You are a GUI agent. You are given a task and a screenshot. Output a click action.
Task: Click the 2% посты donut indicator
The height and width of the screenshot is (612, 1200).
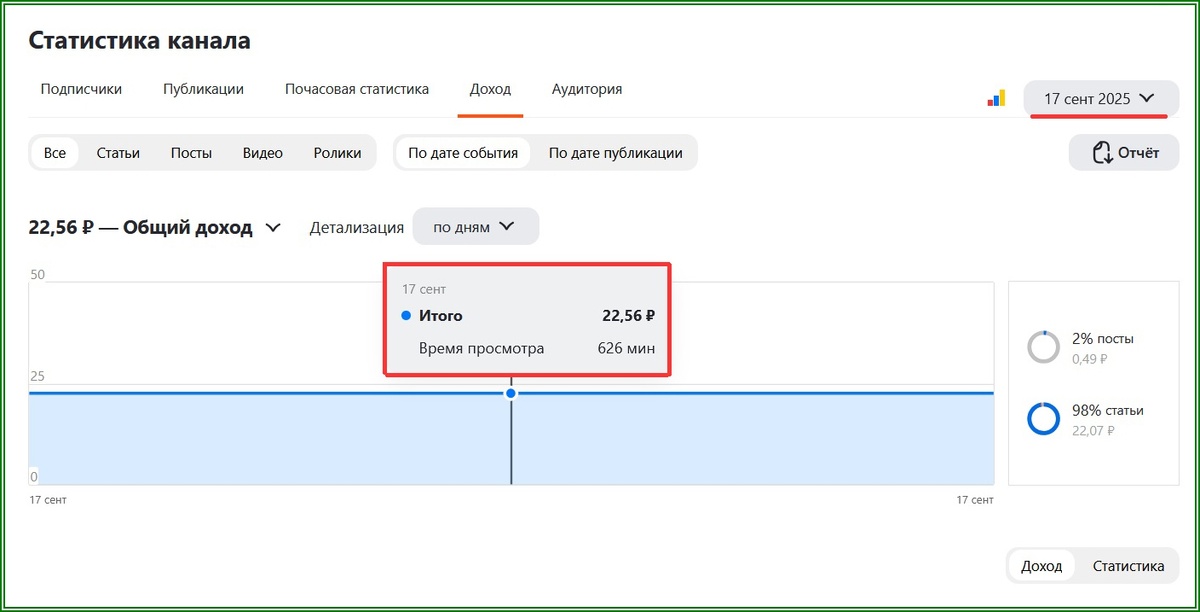(x=1043, y=346)
